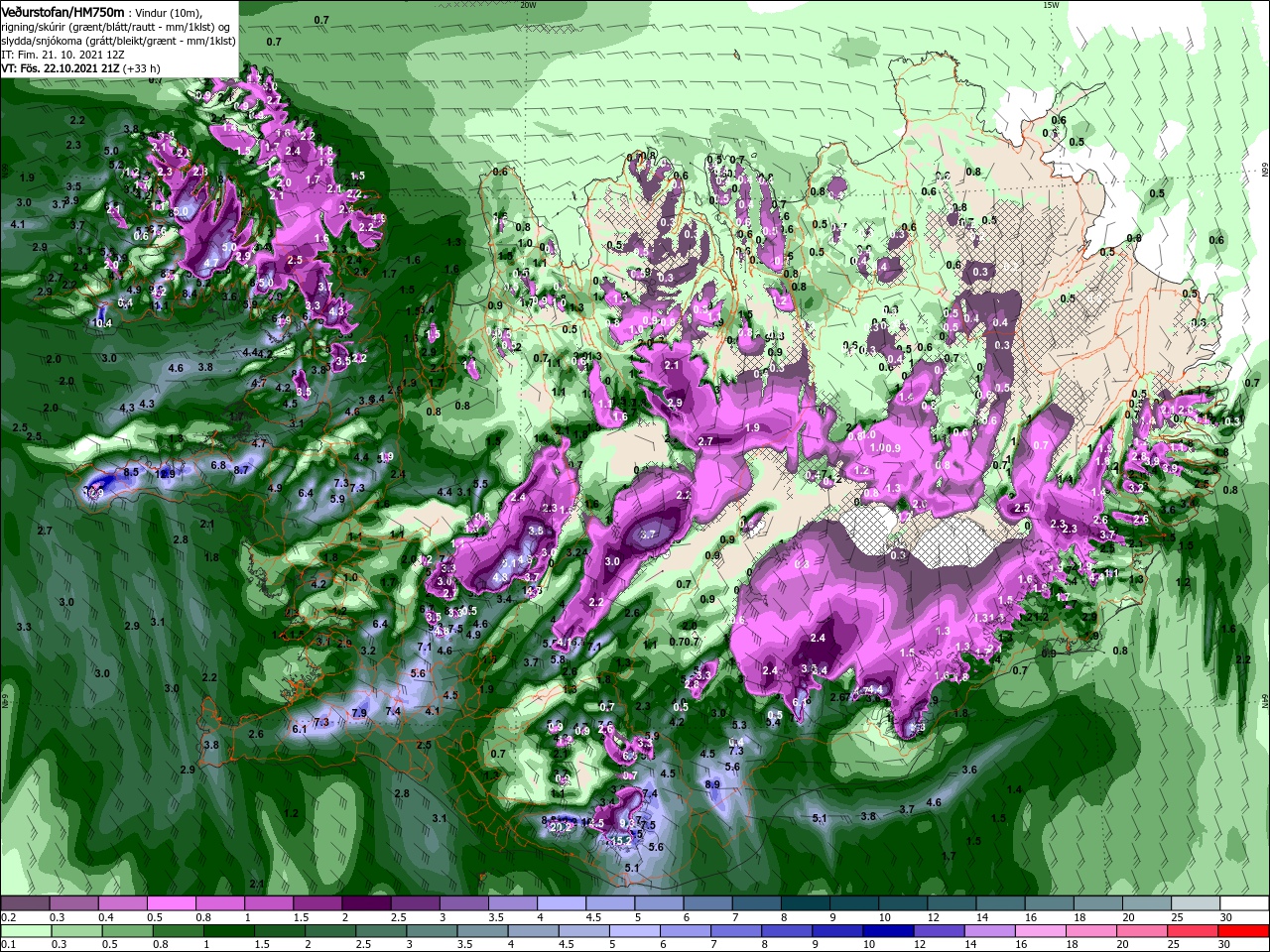The width and height of the screenshot is (1270, 952).
Task: Select the white swatch above upper legend 30
Action: [x=1244, y=903]
